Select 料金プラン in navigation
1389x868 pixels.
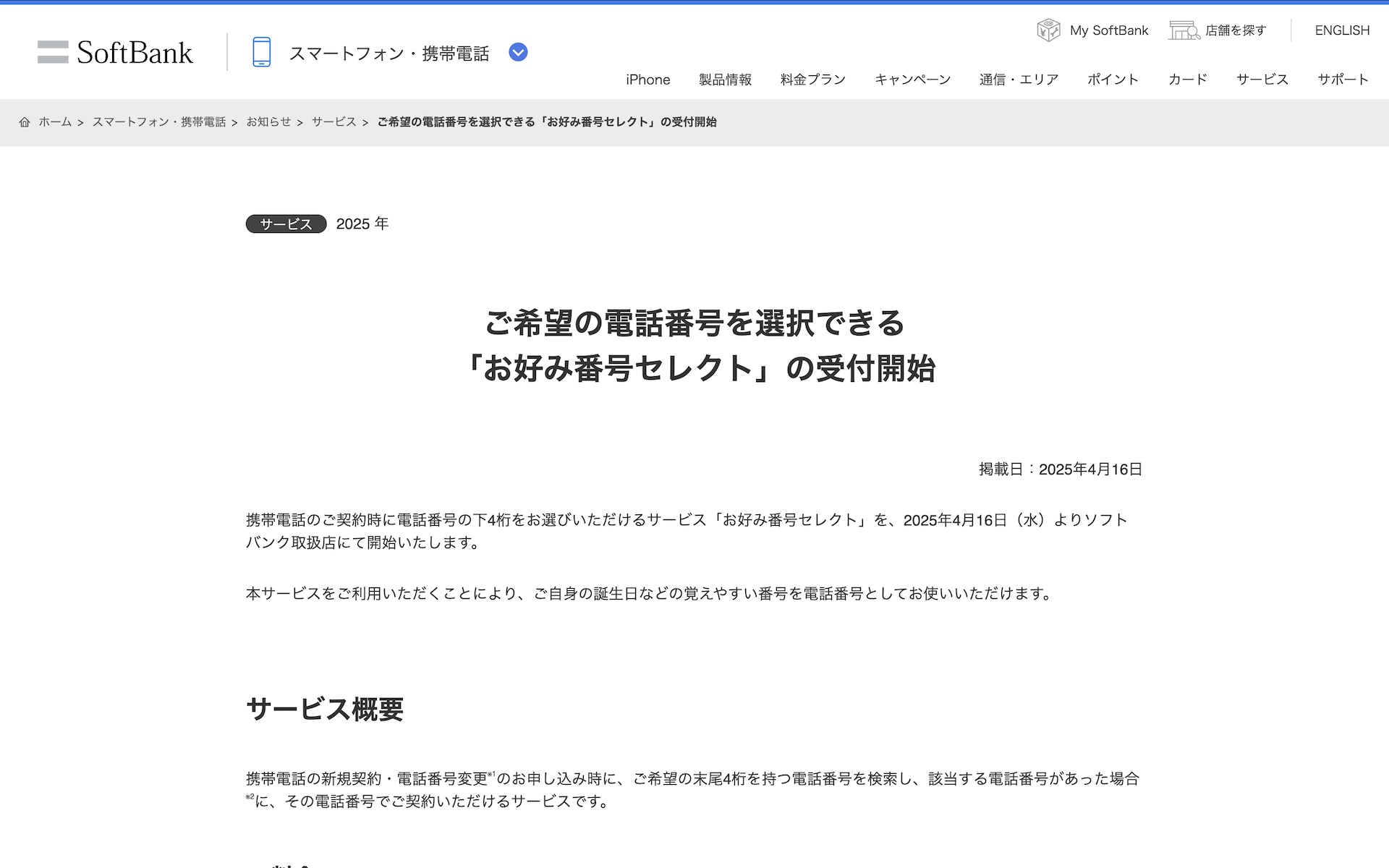click(813, 80)
